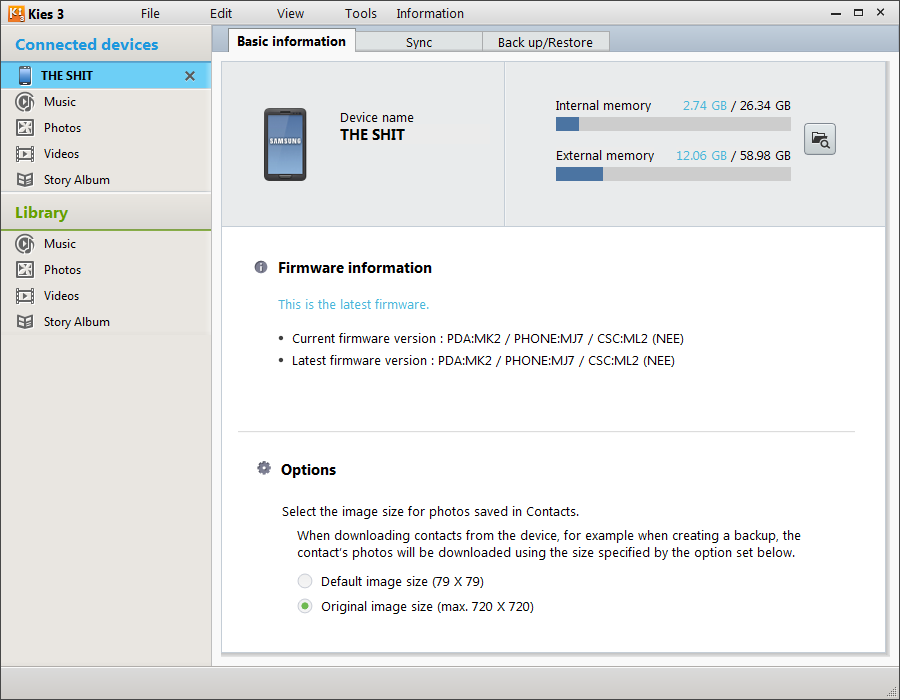
Task: Open Library Story Album icon
Action: point(25,322)
